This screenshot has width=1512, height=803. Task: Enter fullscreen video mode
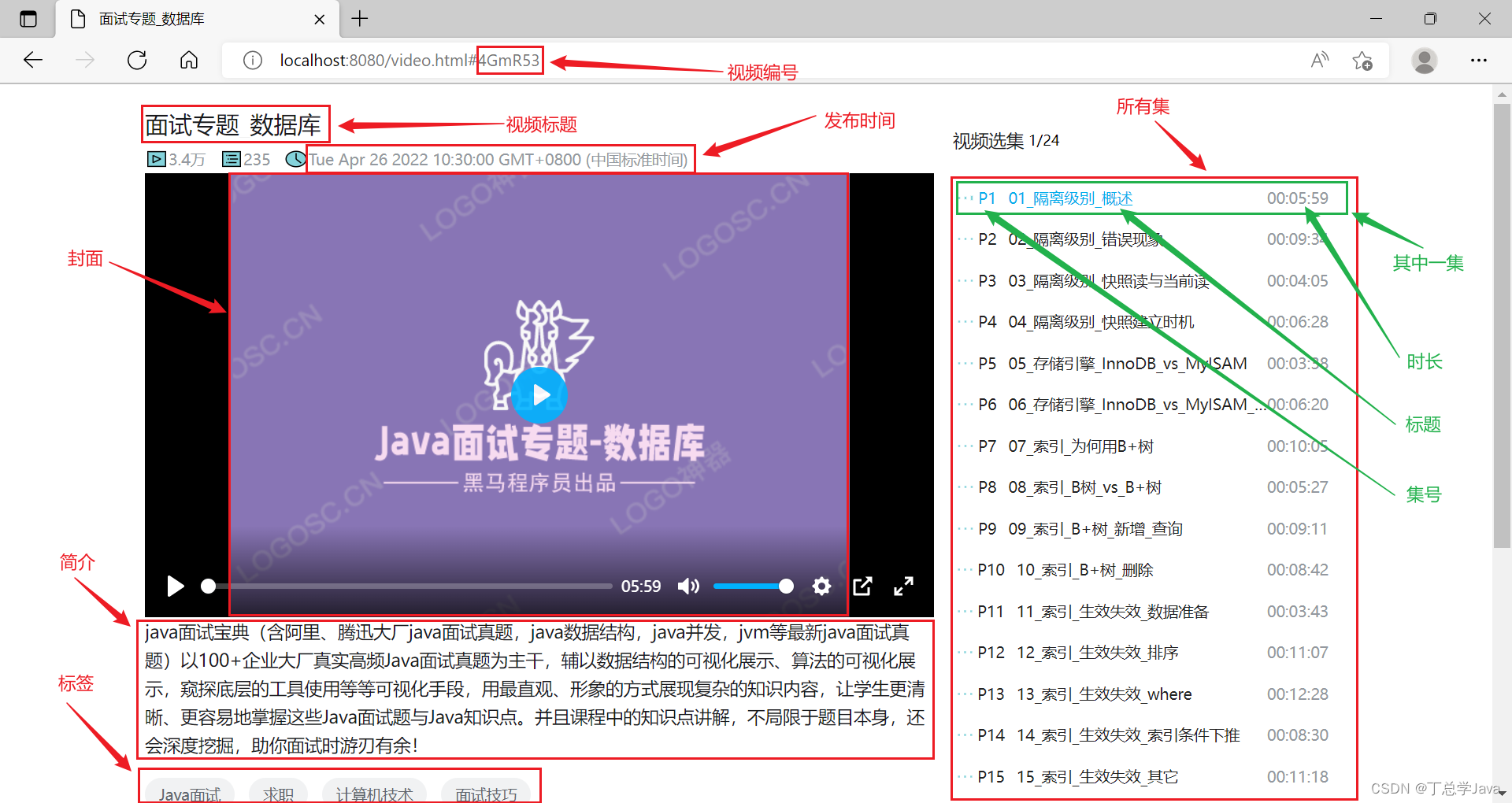point(903,586)
